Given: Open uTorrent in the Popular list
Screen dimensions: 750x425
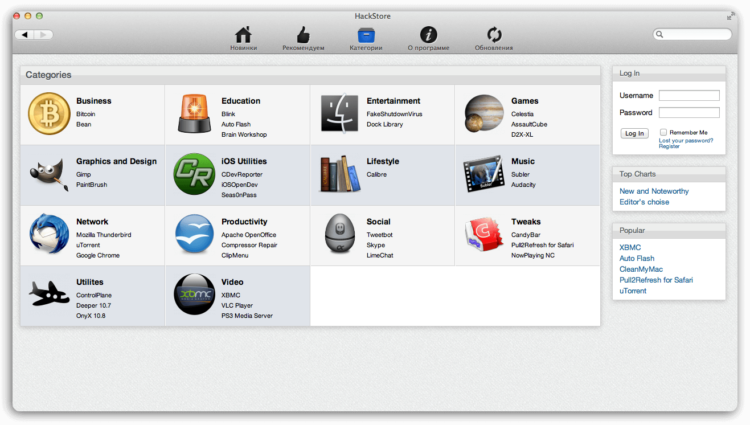Looking at the screenshot, I should click(632, 291).
